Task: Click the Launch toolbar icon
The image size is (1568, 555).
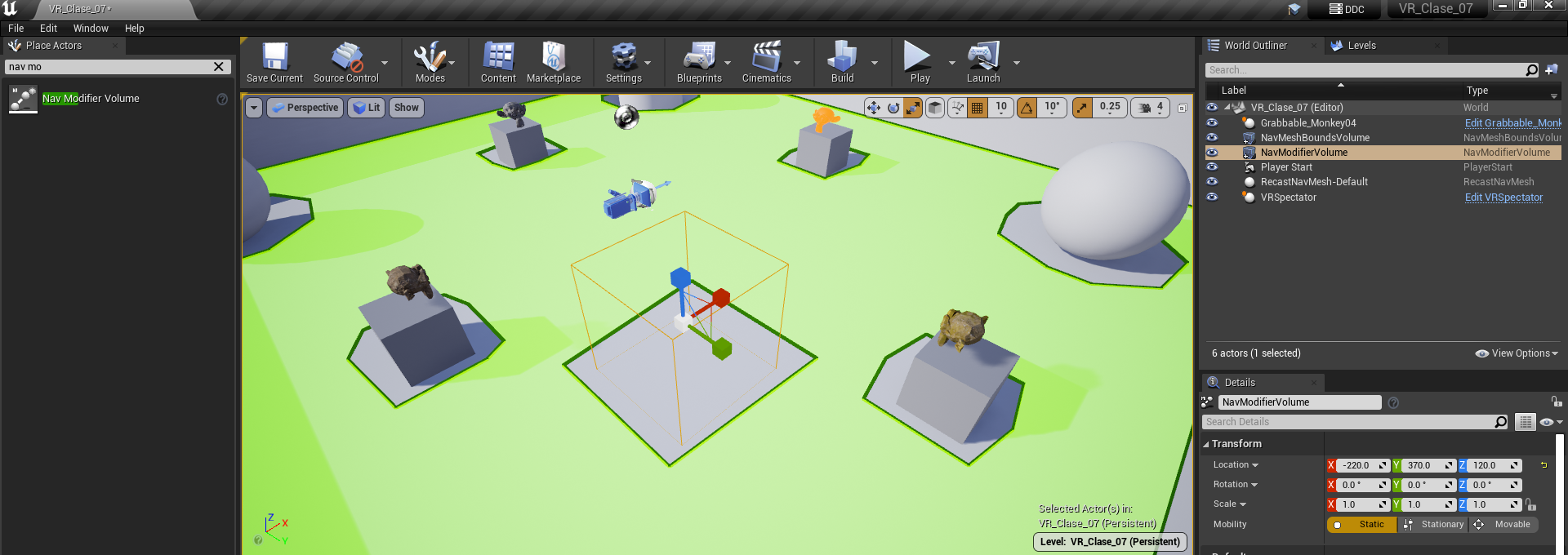Action: pyautogui.click(x=983, y=56)
